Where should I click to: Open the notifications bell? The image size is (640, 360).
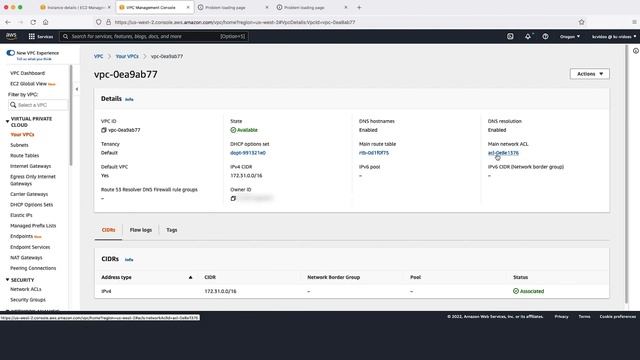click(x=528, y=36)
